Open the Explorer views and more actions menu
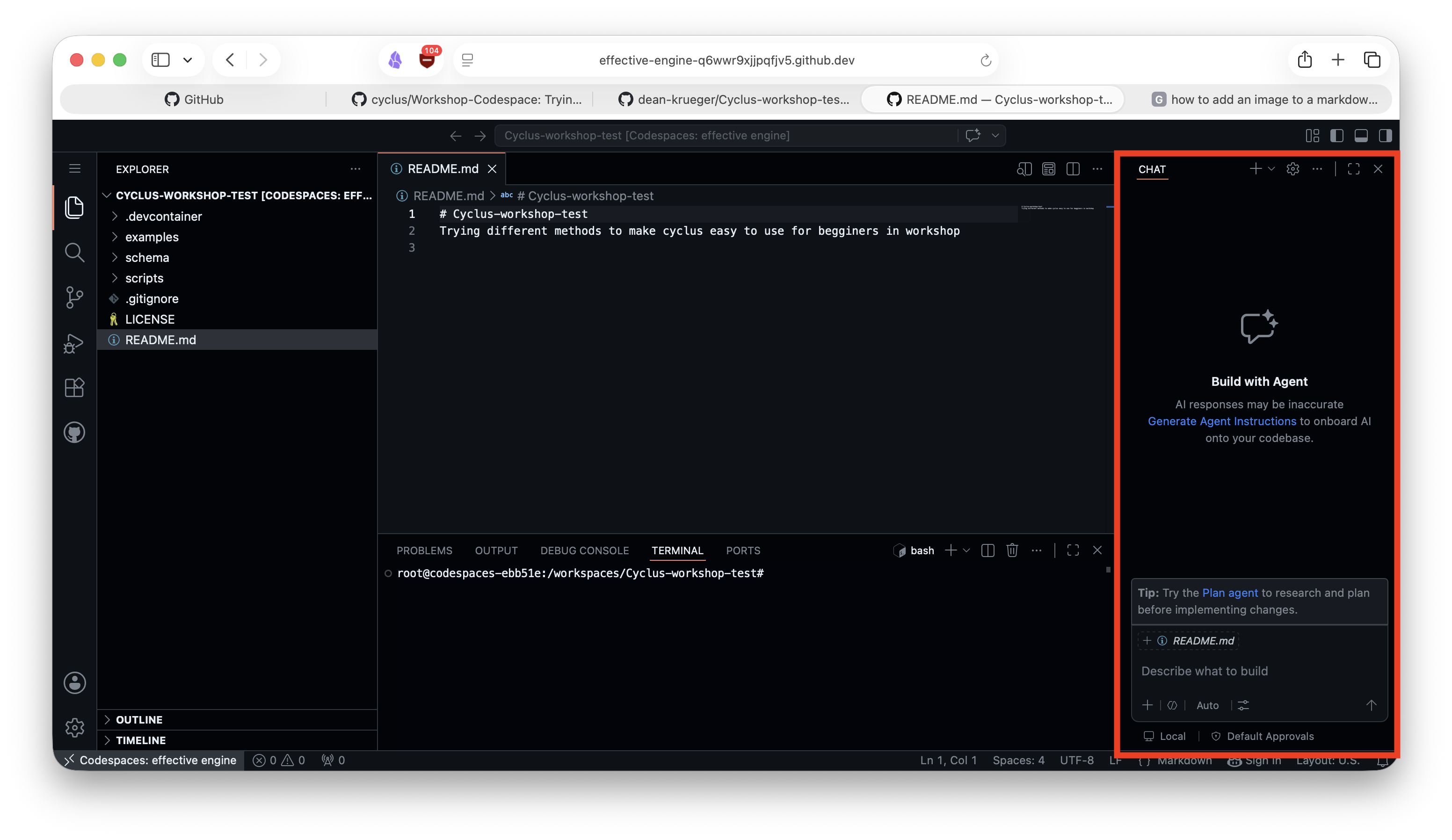The image size is (1452, 840). pos(356,169)
